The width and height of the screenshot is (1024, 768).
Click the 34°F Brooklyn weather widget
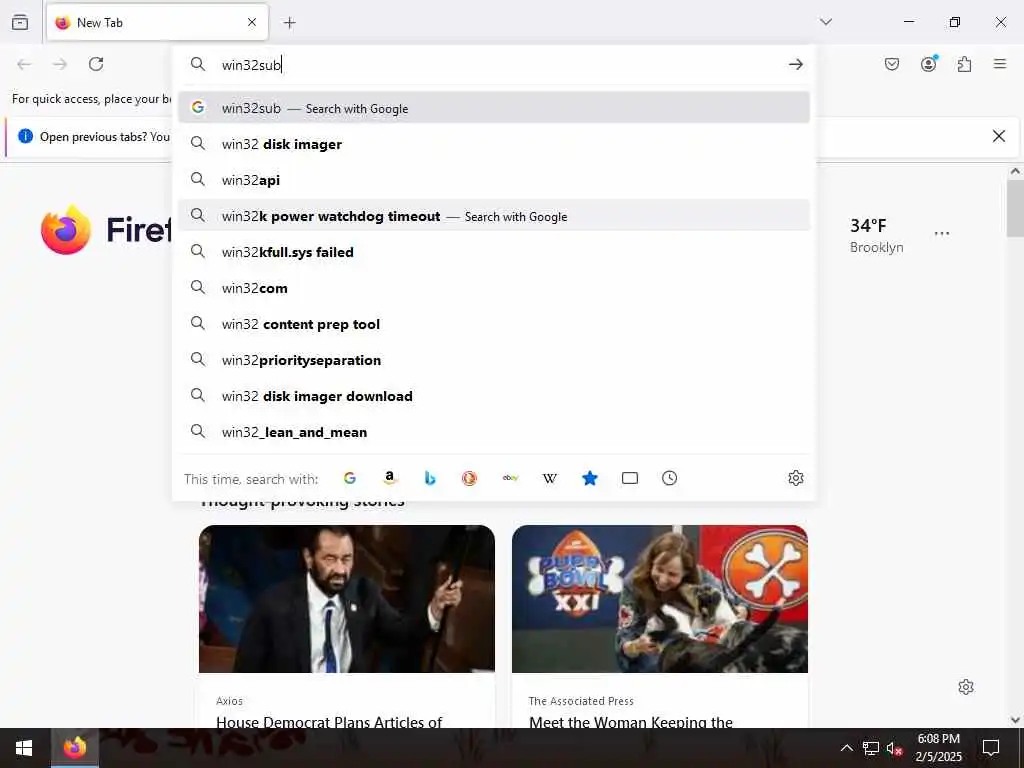[876, 235]
